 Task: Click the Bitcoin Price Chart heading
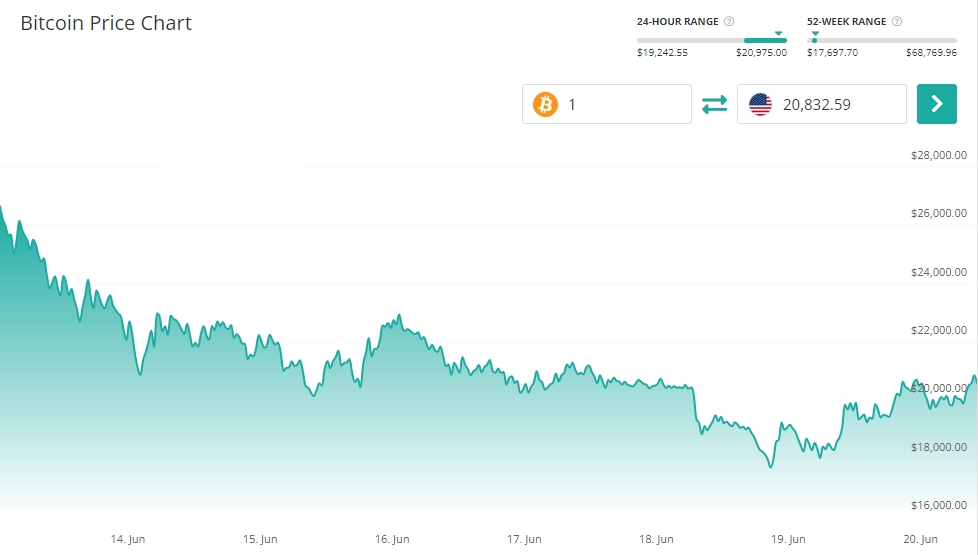[106, 23]
